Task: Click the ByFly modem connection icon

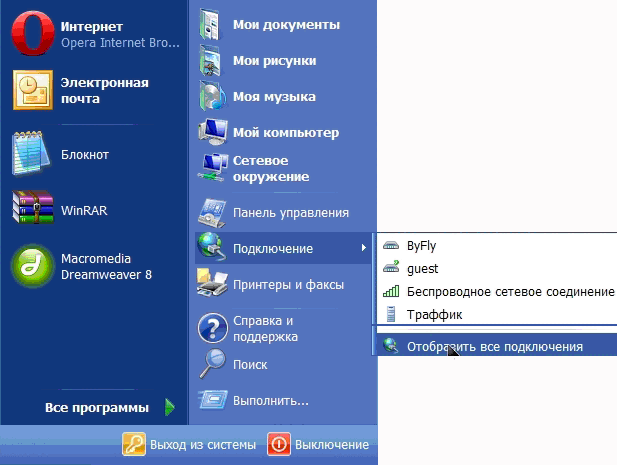Action: [x=391, y=246]
